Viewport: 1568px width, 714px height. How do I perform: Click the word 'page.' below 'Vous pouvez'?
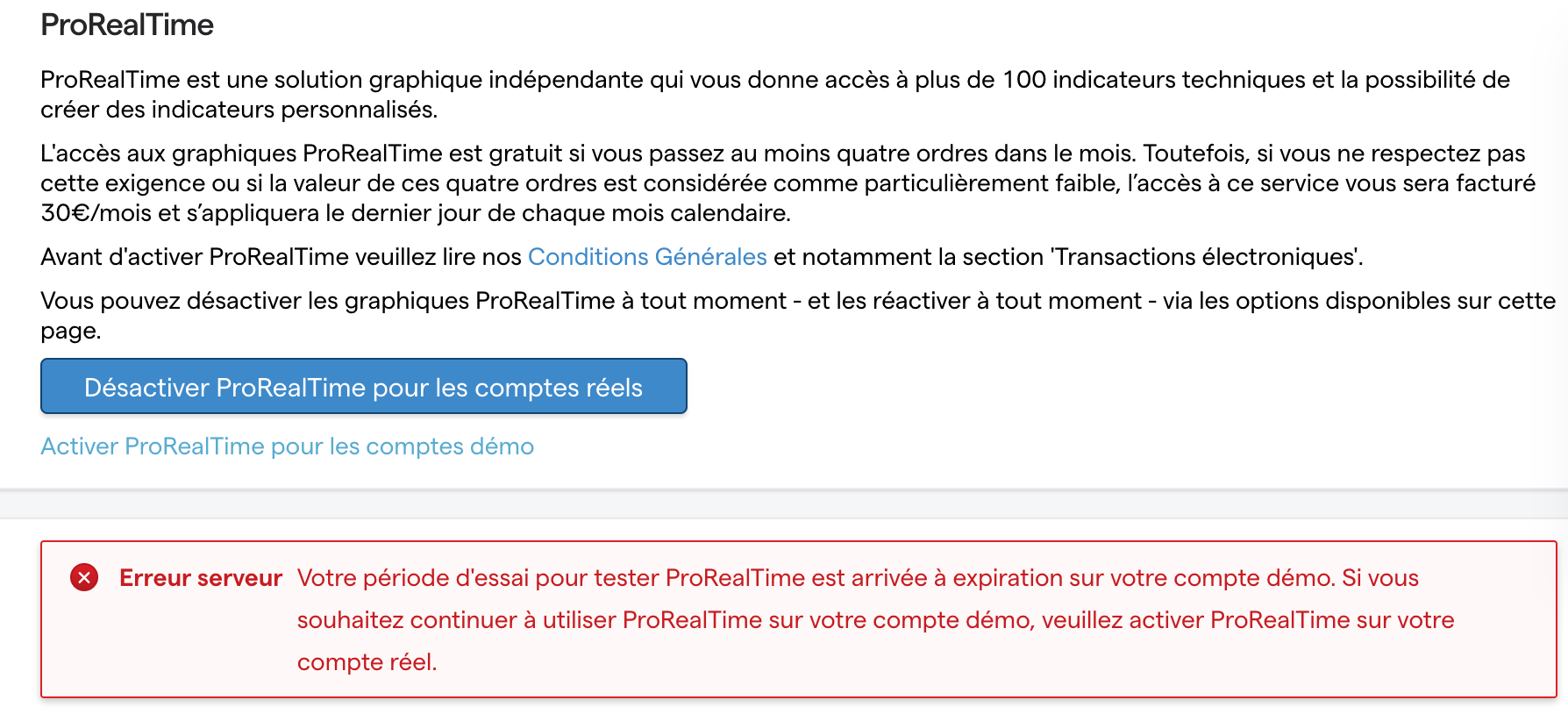point(71,331)
